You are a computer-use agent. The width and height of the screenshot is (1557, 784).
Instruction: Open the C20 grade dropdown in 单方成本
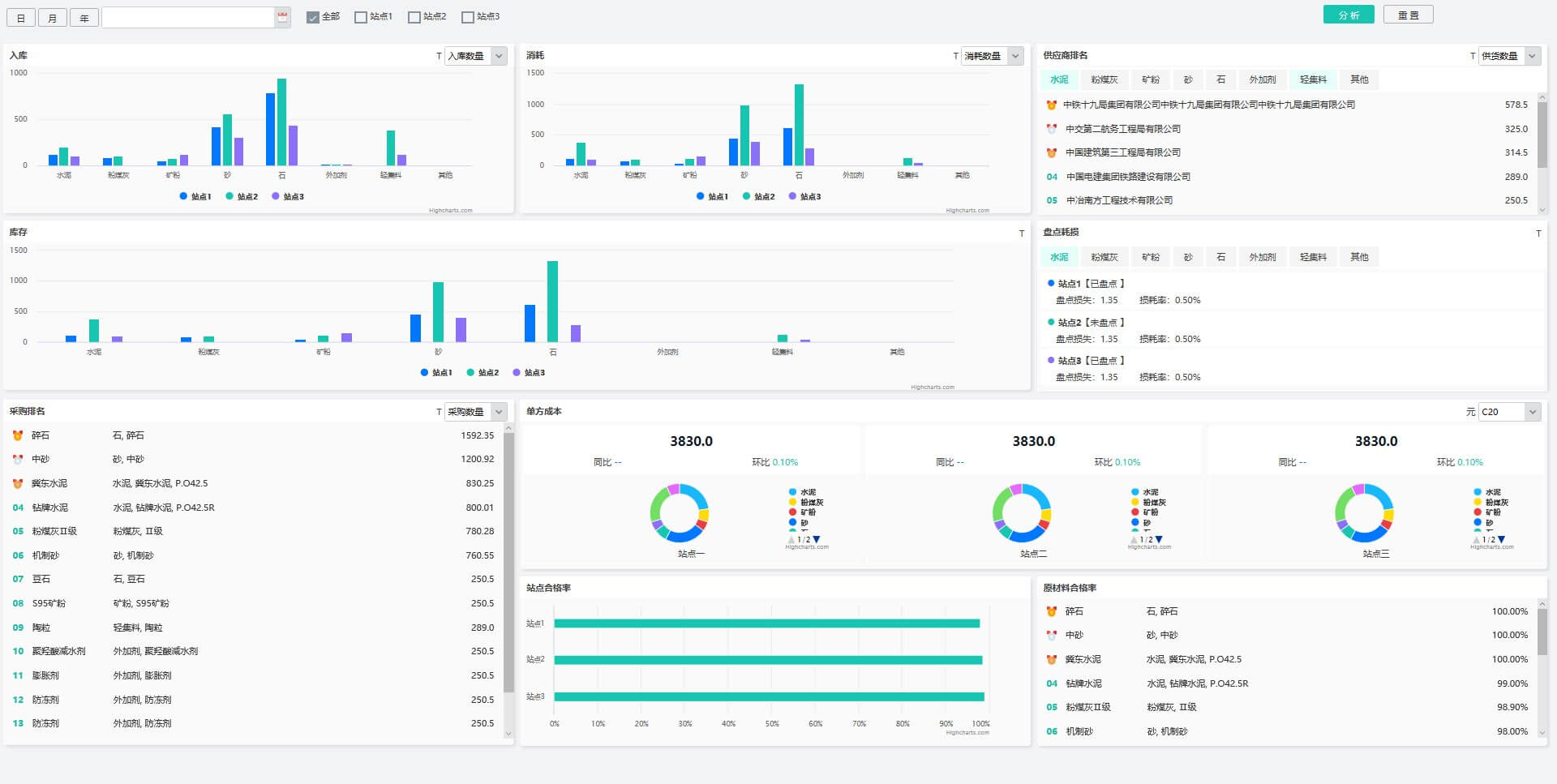click(1532, 412)
